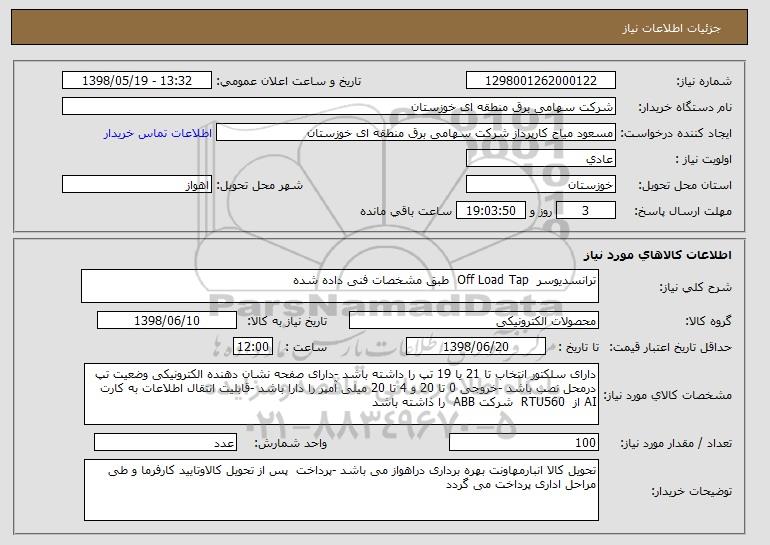Click the delivery province field خوزستان

click(x=541, y=185)
